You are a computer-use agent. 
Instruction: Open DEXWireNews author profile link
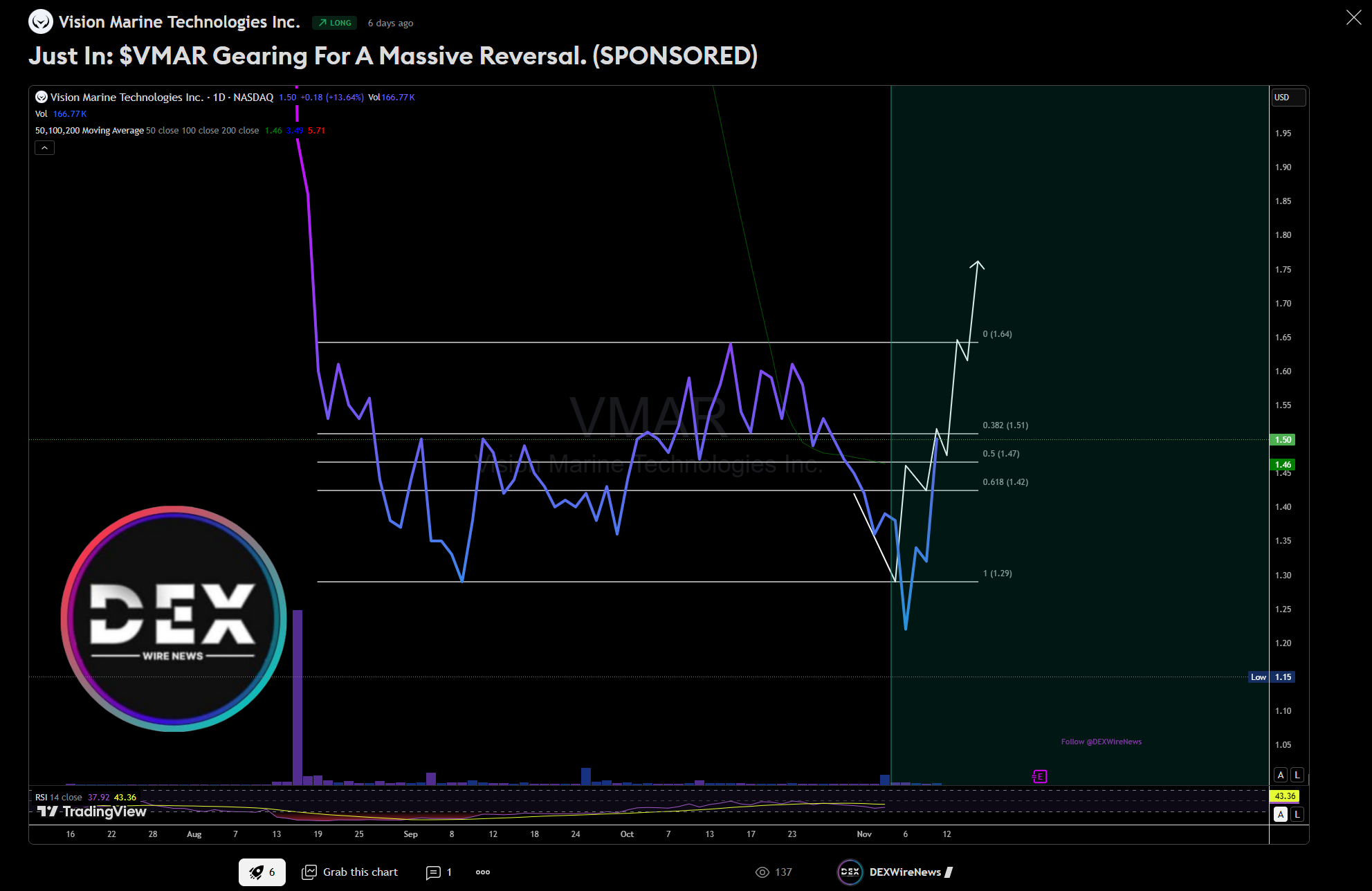click(905, 872)
